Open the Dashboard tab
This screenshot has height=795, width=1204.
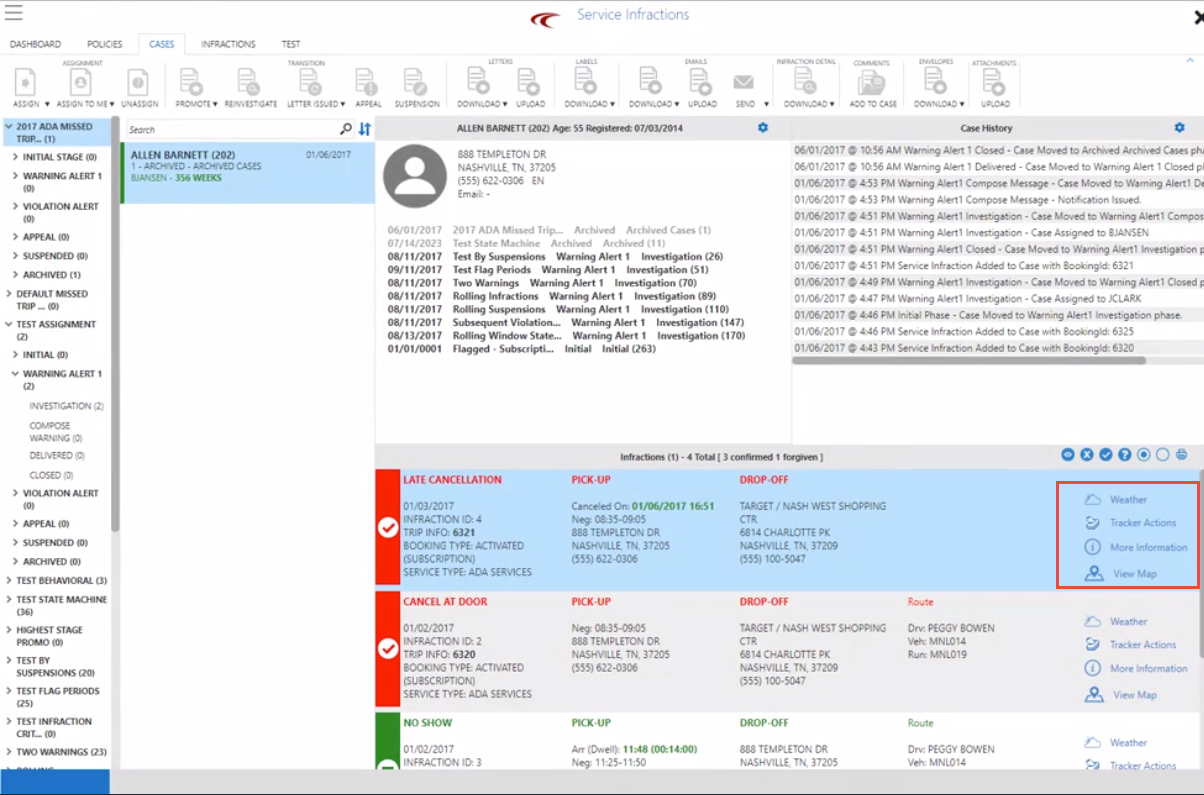35,44
